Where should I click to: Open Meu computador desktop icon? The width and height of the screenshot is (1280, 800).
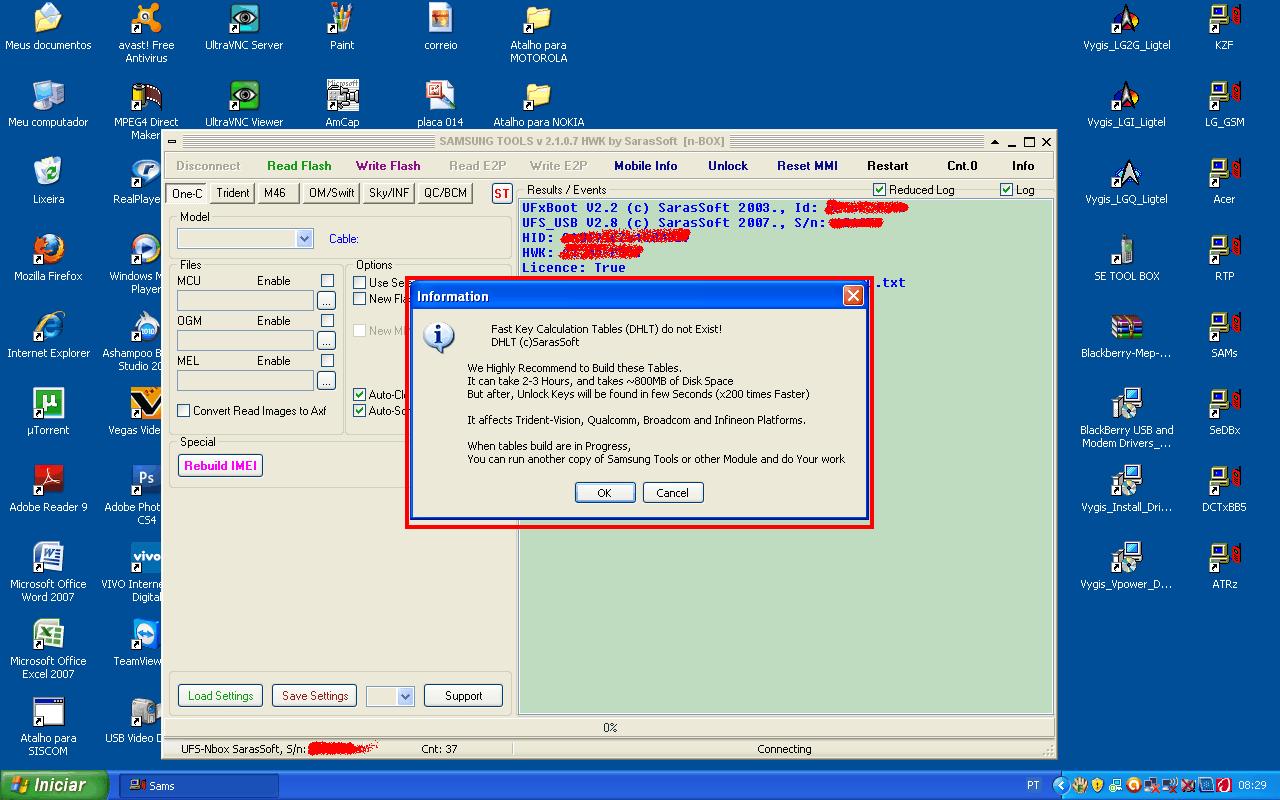tap(48, 104)
